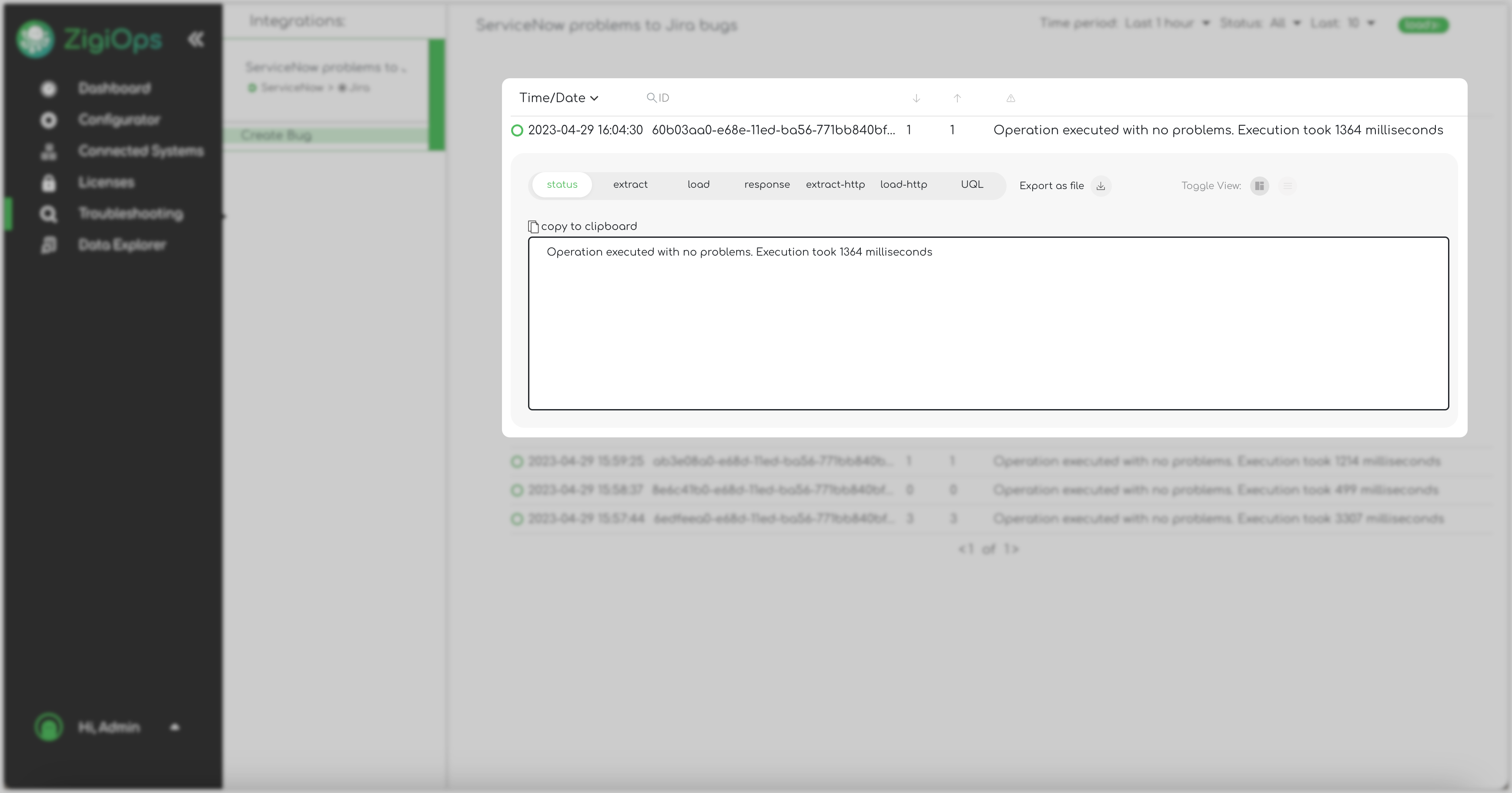Image resolution: width=1512 pixels, height=793 pixels.
Task: Click the down arrow column header
Action: 916,99
